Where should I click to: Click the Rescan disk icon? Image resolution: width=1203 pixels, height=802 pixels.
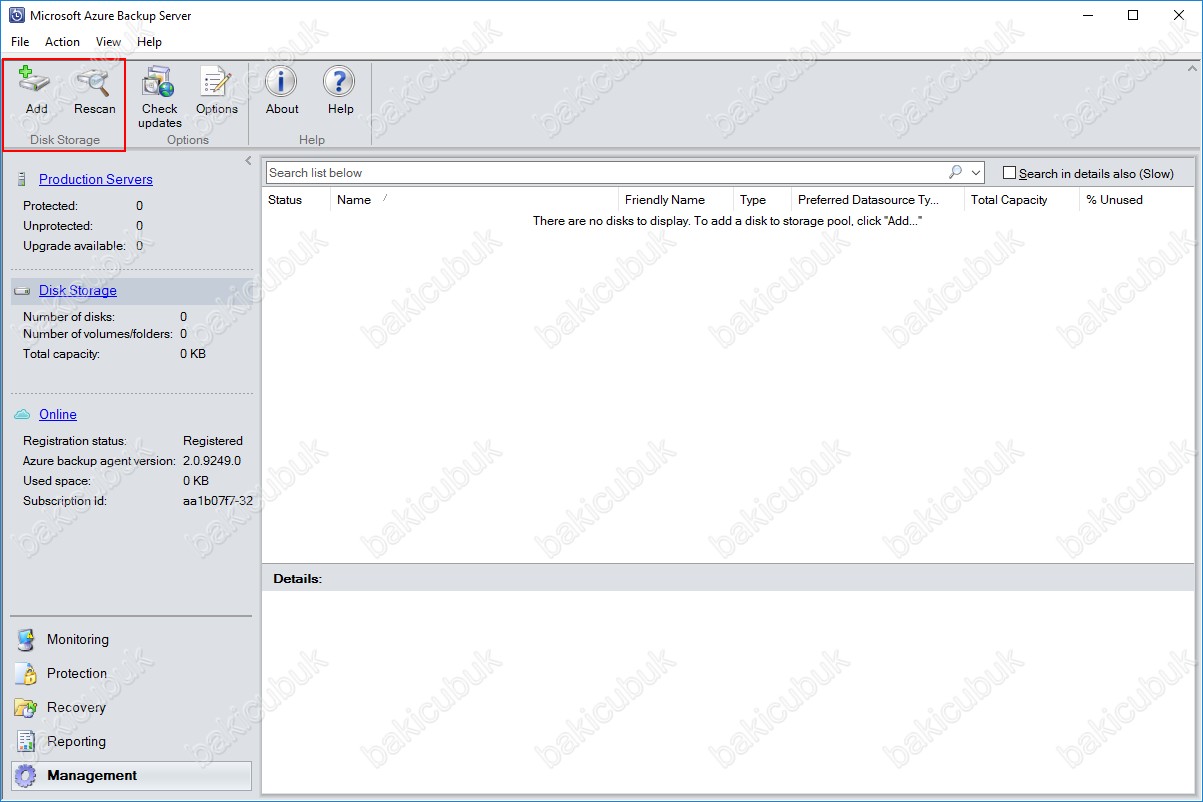tap(94, 82)
